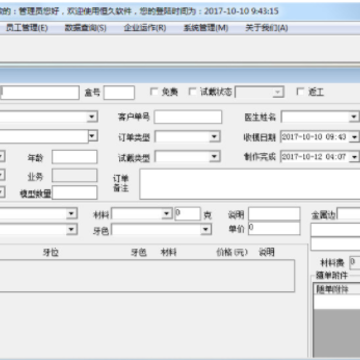Focus the 订单备注 text area
The width and height of the screenshot is (360, 360).
coord(250,184)
